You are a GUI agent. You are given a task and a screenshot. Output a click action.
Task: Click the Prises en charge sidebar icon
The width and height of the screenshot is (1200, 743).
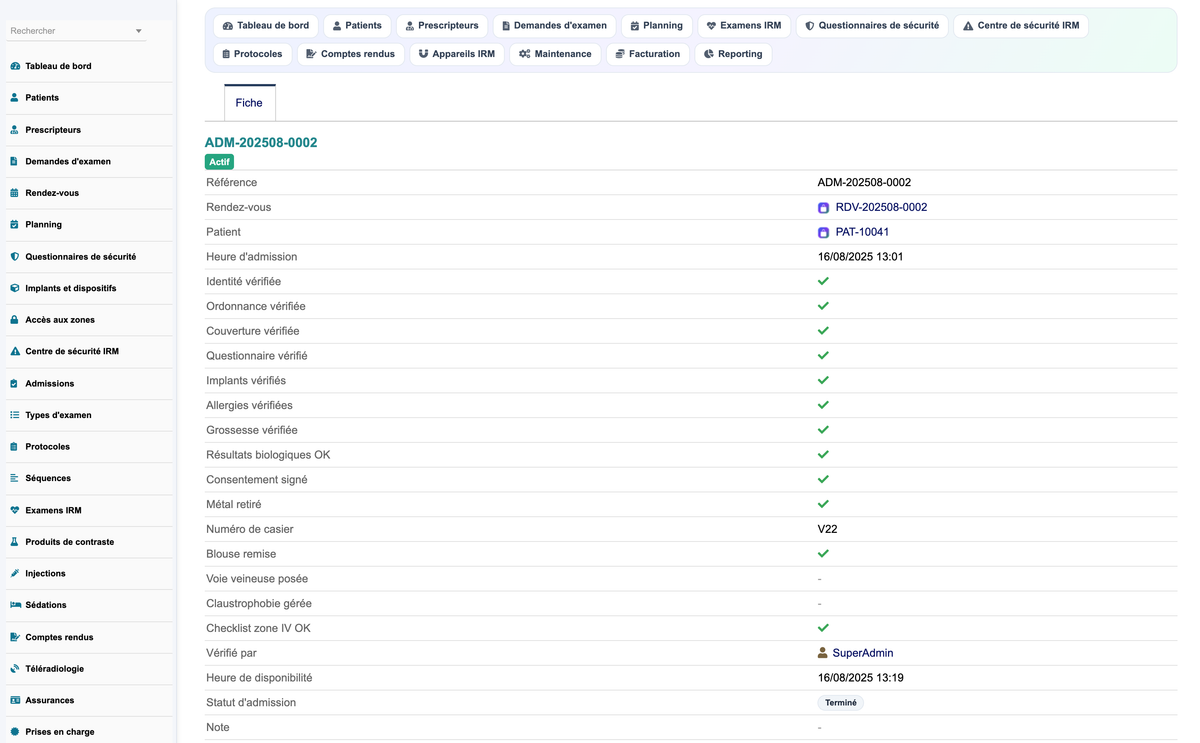pos(15,732)
